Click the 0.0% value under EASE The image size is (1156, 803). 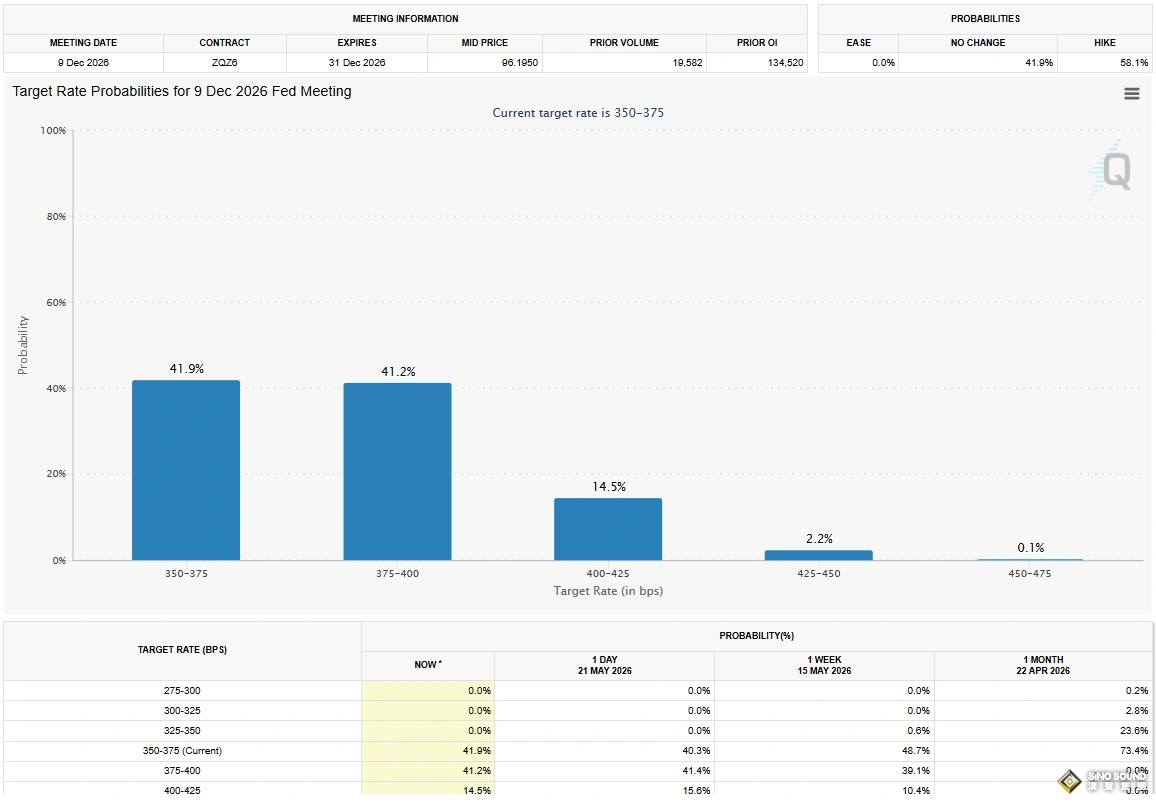click(x=883, y=63)
